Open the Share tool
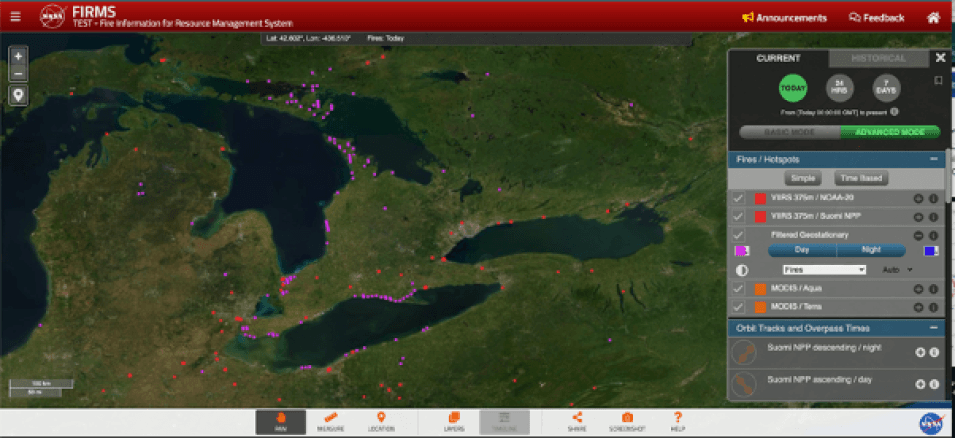Viewport: 955px width, 438px height. tap(577, 422)
